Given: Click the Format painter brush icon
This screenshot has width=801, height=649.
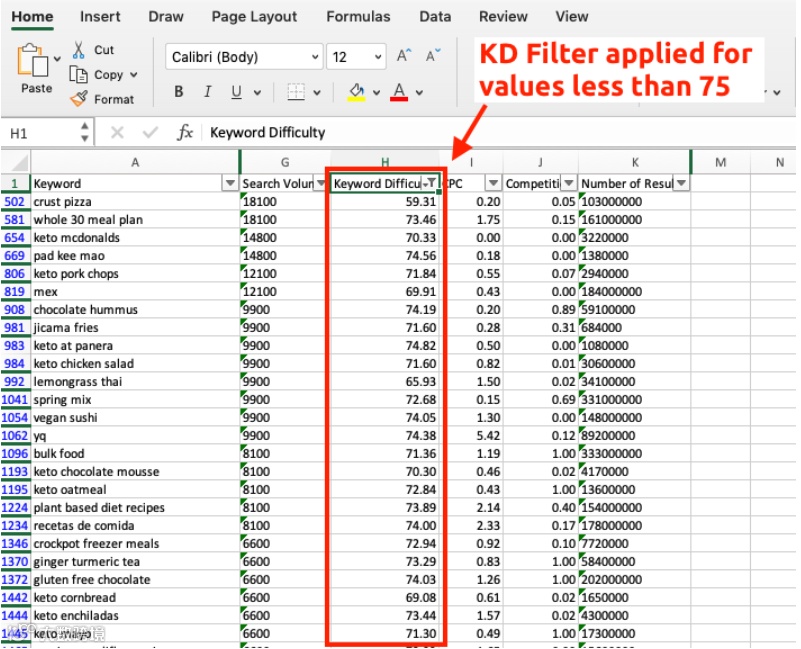Looking at the screenshot, I should tap(79, 99).
